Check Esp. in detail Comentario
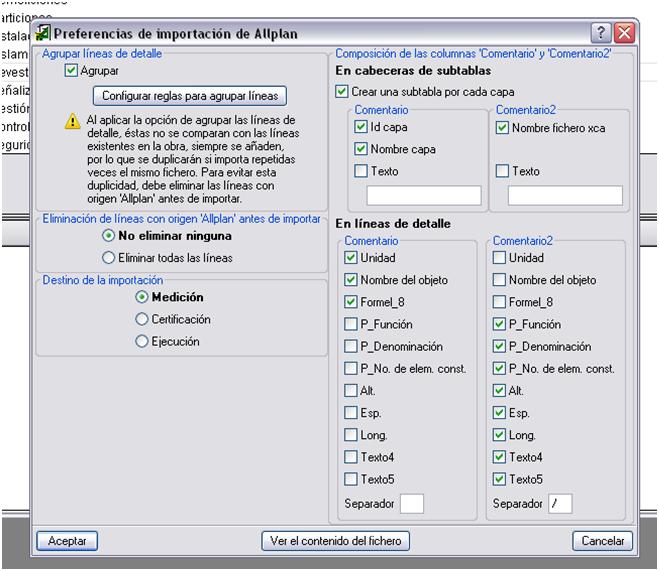 point(351,413)
